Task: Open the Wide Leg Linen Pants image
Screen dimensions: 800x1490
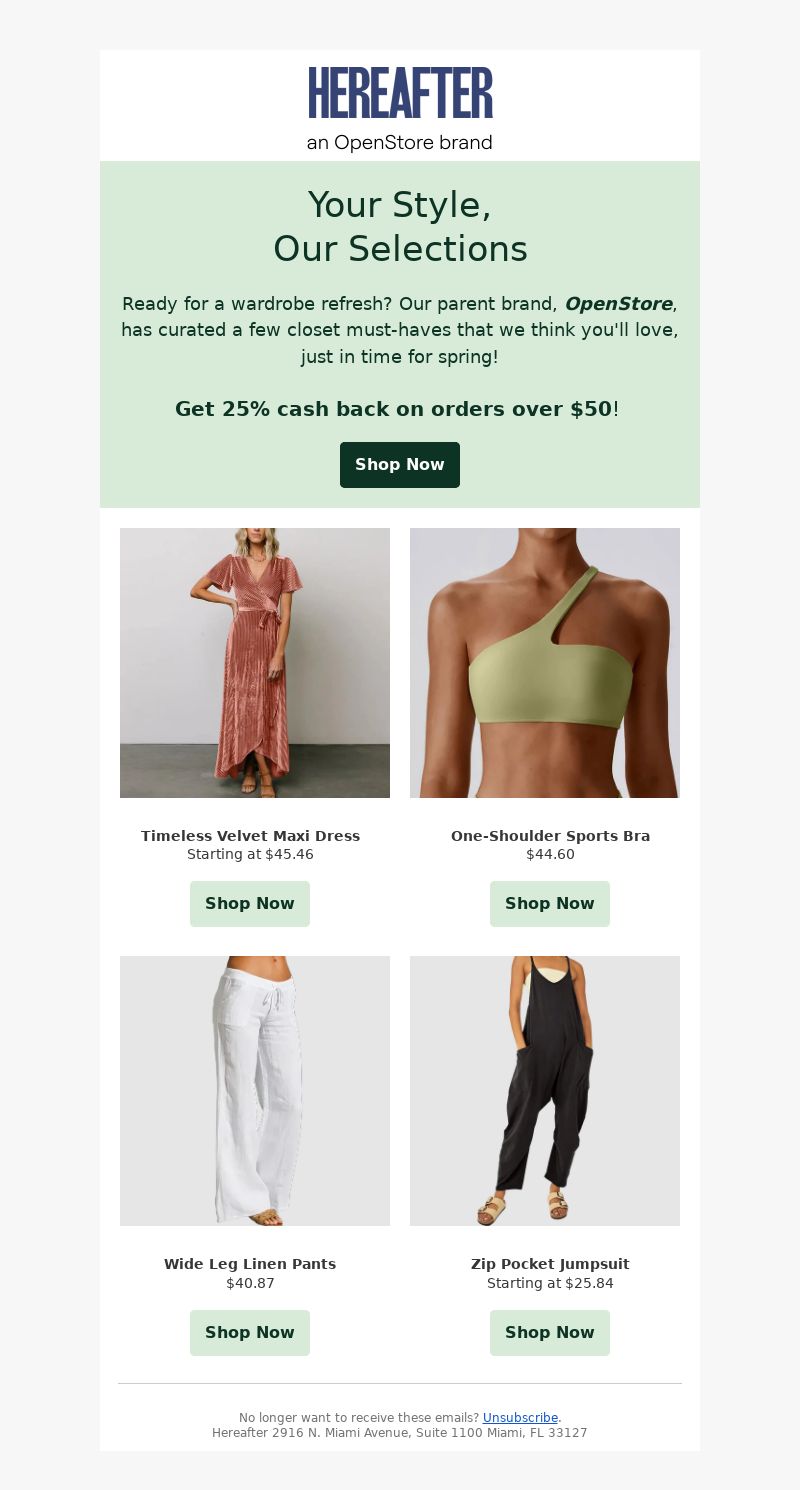Action: [x=255, y=1091]
